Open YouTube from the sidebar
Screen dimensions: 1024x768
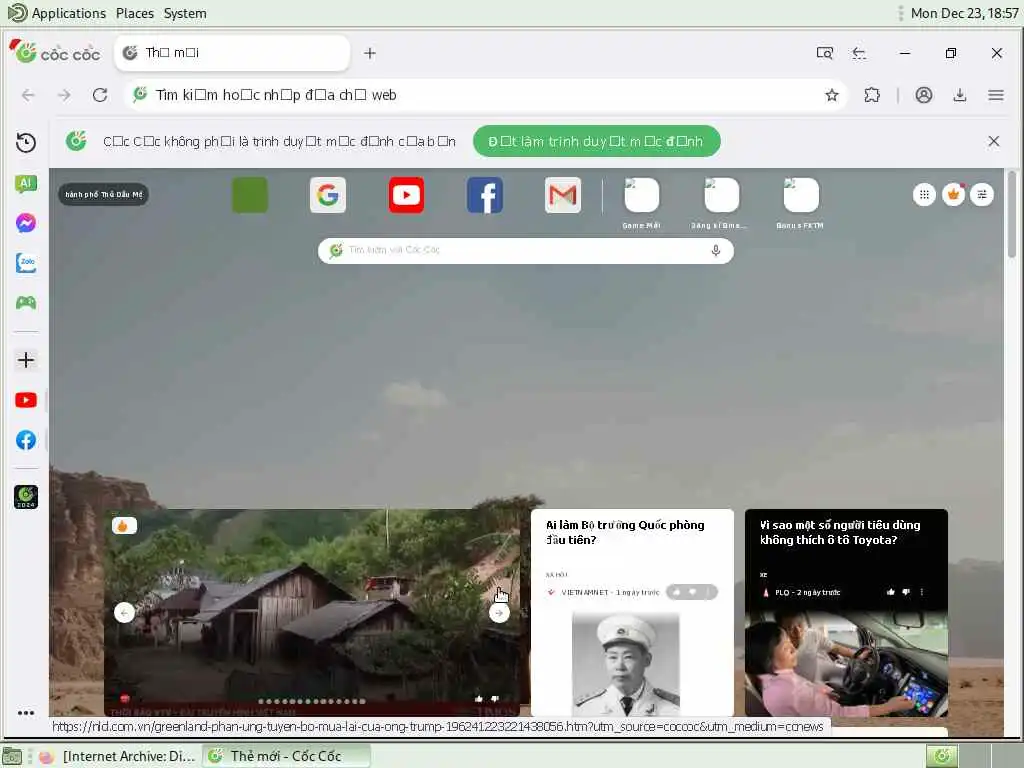pos(25,400)
